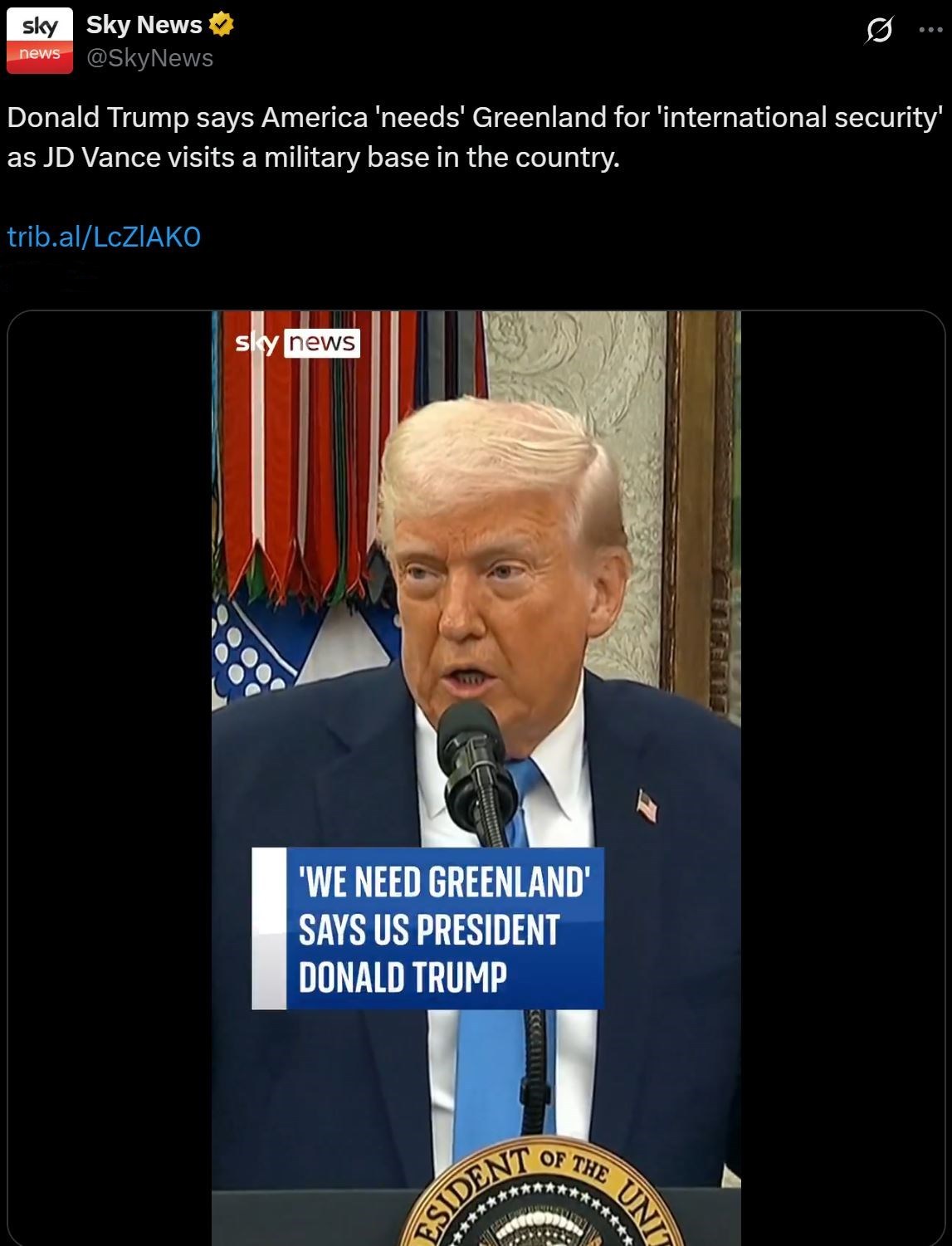This screenshot has width=952, height=1246.
Task: Click the gold verified badge
Action: pyautogui.click(x=221, y=25)
